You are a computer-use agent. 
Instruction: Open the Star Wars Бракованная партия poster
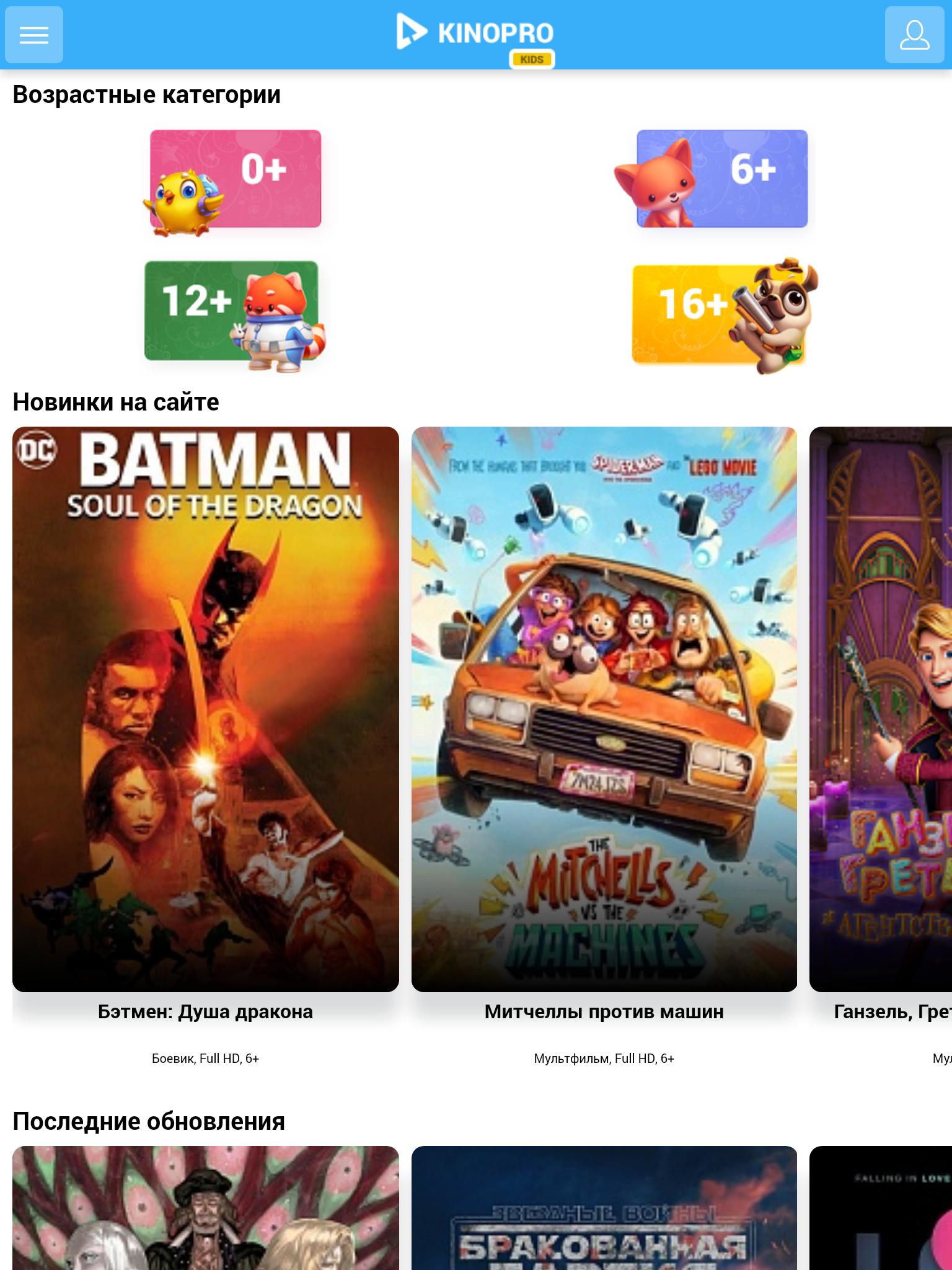point(604,1207)
